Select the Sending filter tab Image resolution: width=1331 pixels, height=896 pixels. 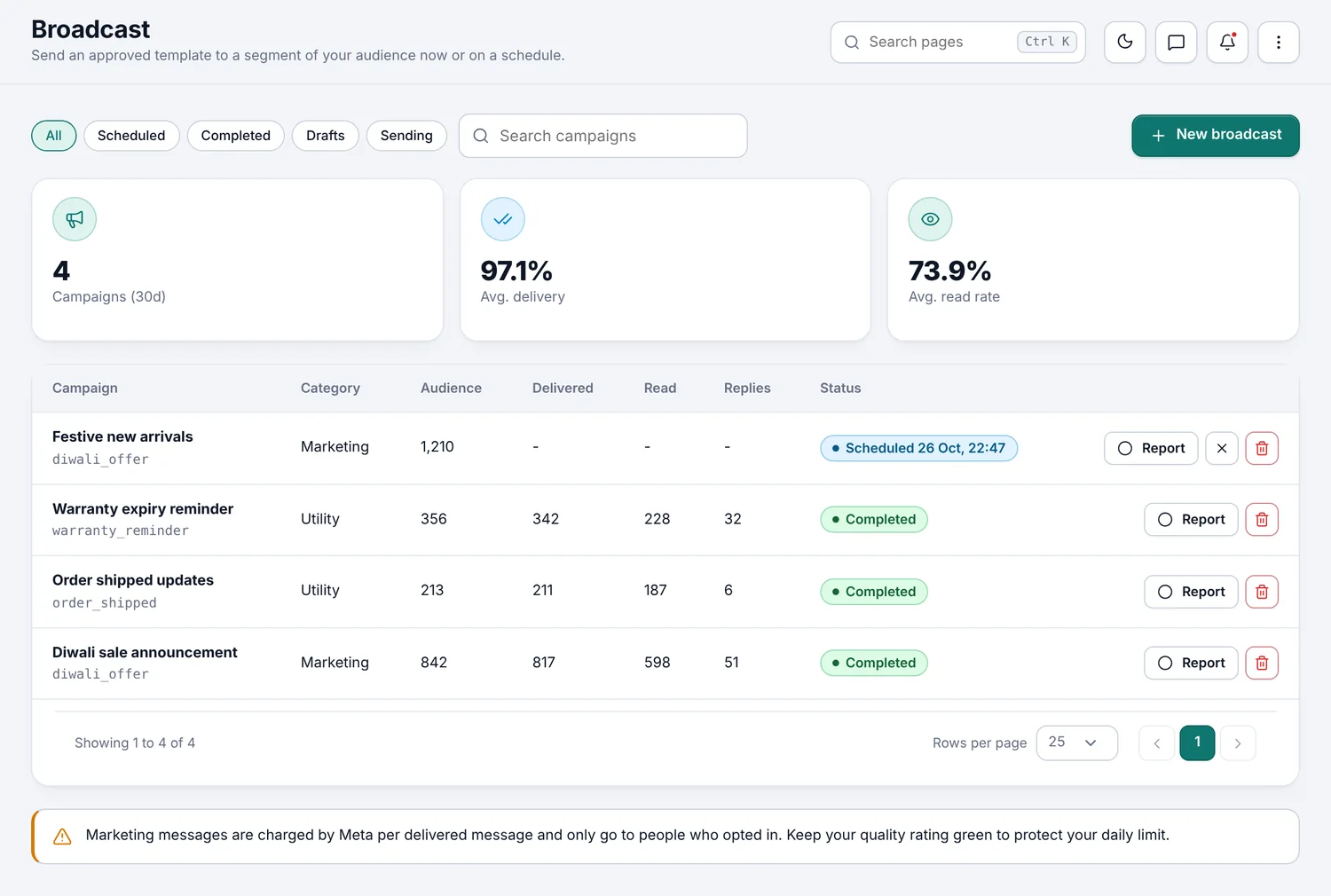point(406,136)
